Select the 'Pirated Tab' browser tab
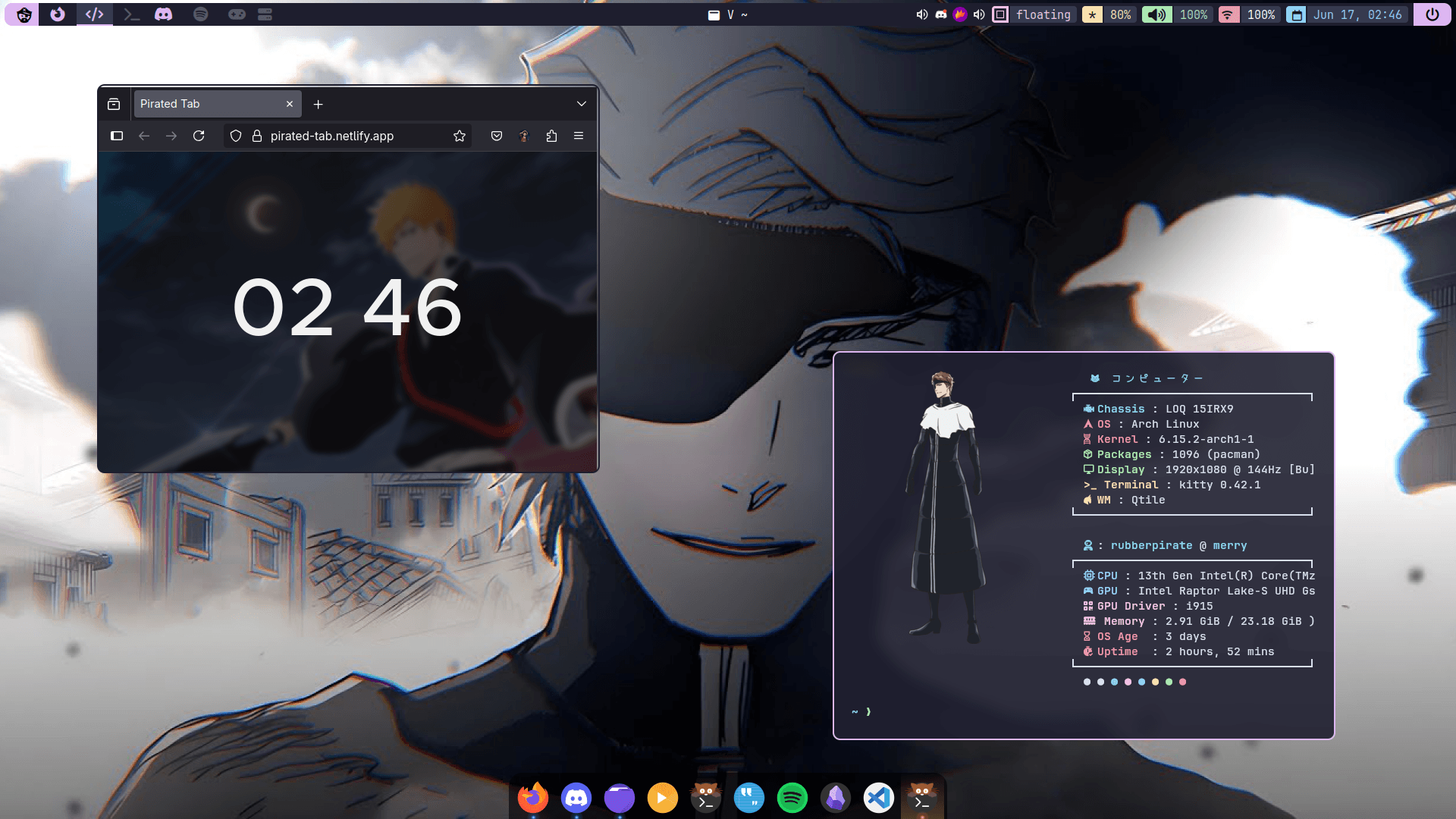 click(218, 104)
